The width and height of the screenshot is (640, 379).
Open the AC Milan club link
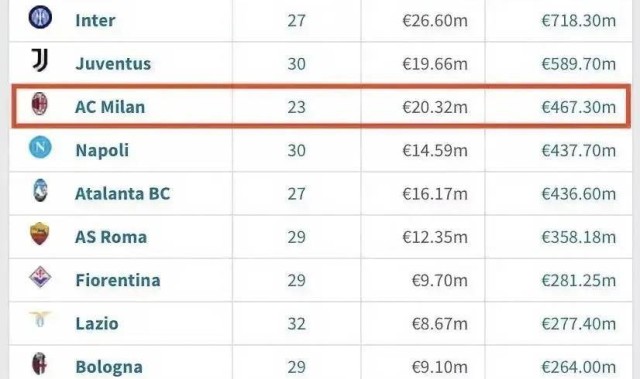(110, 107)
